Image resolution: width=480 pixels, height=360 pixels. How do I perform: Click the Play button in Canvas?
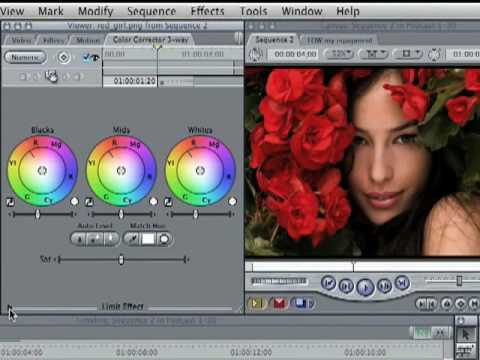(x=365, y=287)
